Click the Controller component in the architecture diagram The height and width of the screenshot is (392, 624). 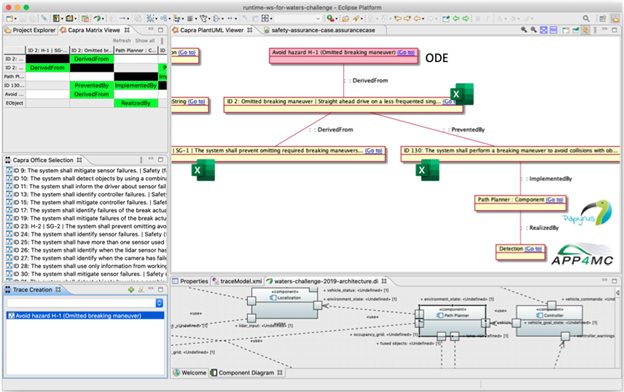(549, 321)
